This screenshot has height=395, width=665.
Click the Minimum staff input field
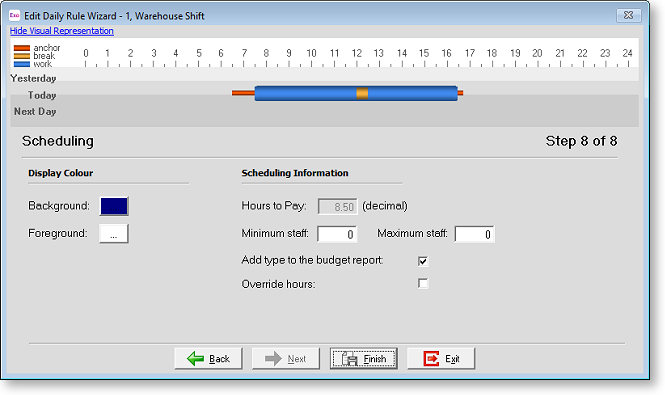tap(337, 234)
